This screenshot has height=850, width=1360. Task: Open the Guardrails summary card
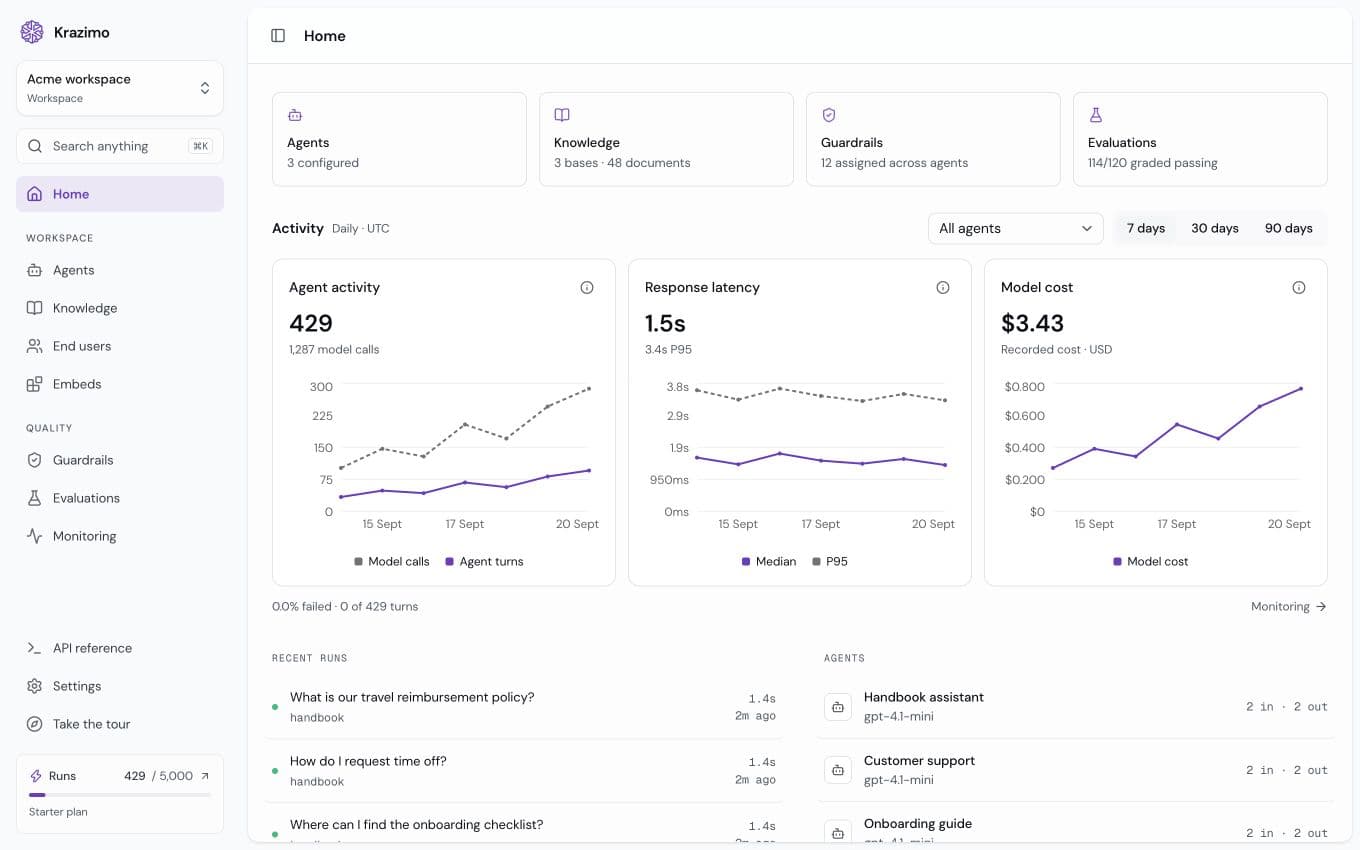point(933,139)
